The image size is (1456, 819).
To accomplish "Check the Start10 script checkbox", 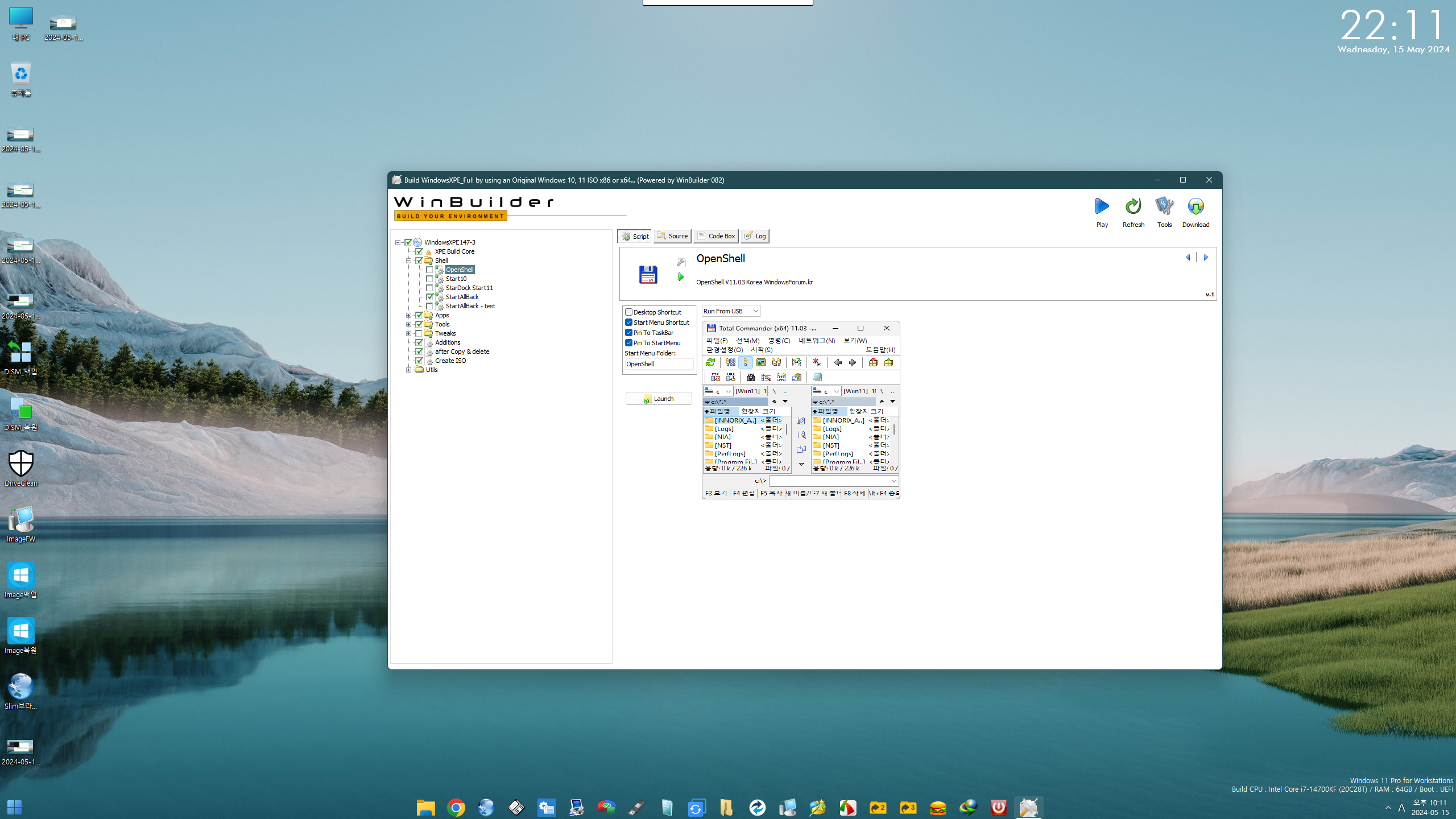I will point(430,279).
